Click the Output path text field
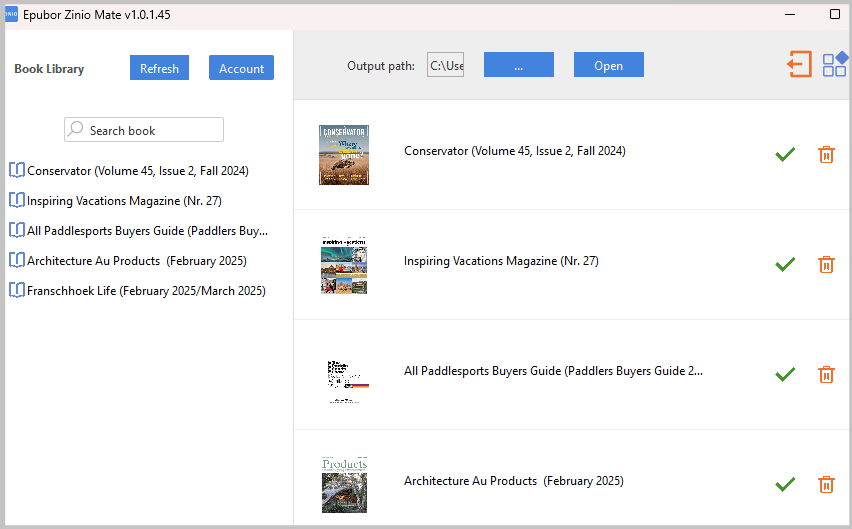 tap(446, 65)
